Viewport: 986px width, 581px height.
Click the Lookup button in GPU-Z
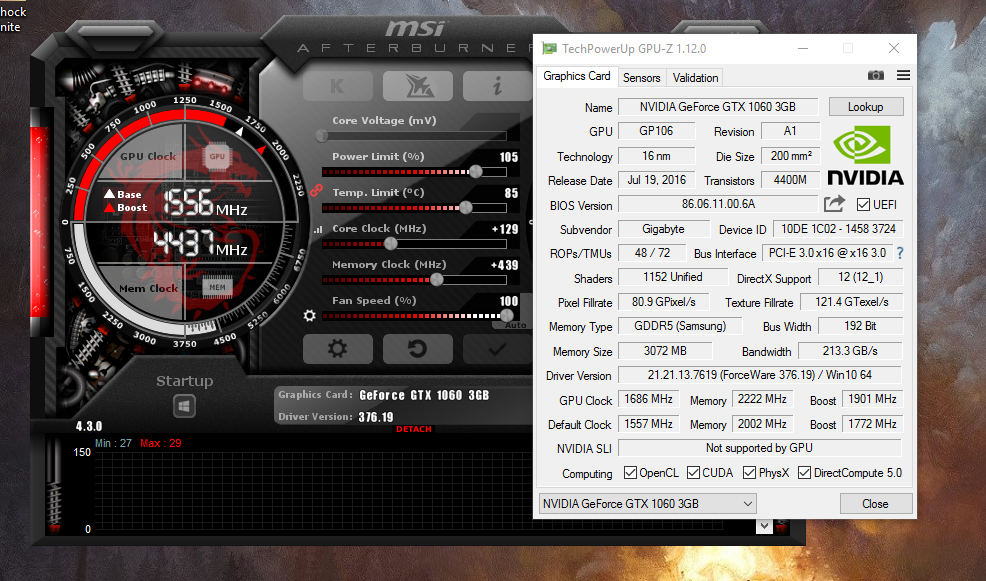tap(866, 106)
